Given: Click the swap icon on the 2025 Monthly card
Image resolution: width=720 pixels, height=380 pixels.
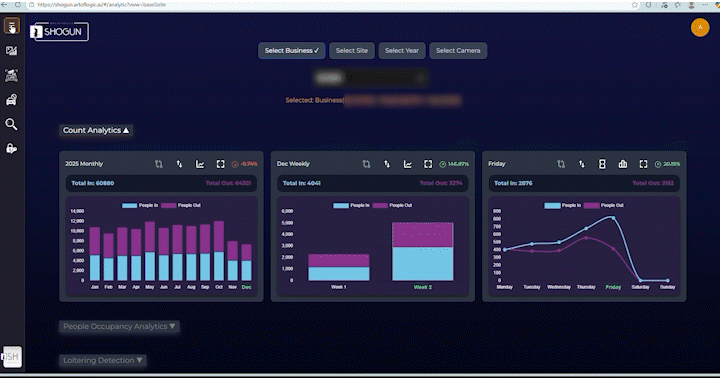Looking at the screenshot, I should point(159,164).
